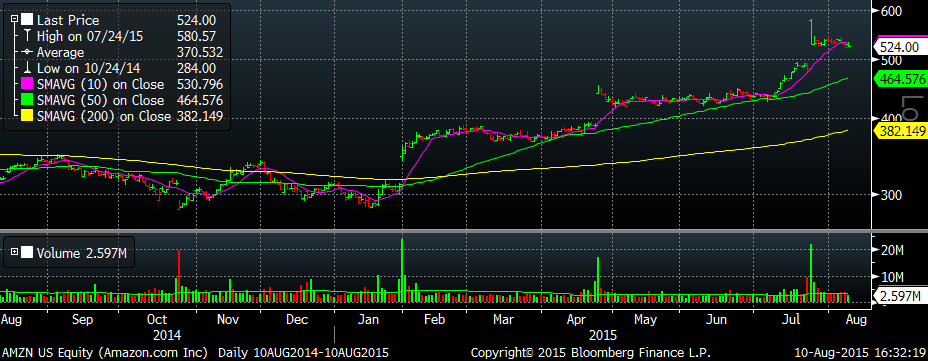Click the white Last Price color swatch
This screenshot has width=928, height=361.
27,20
